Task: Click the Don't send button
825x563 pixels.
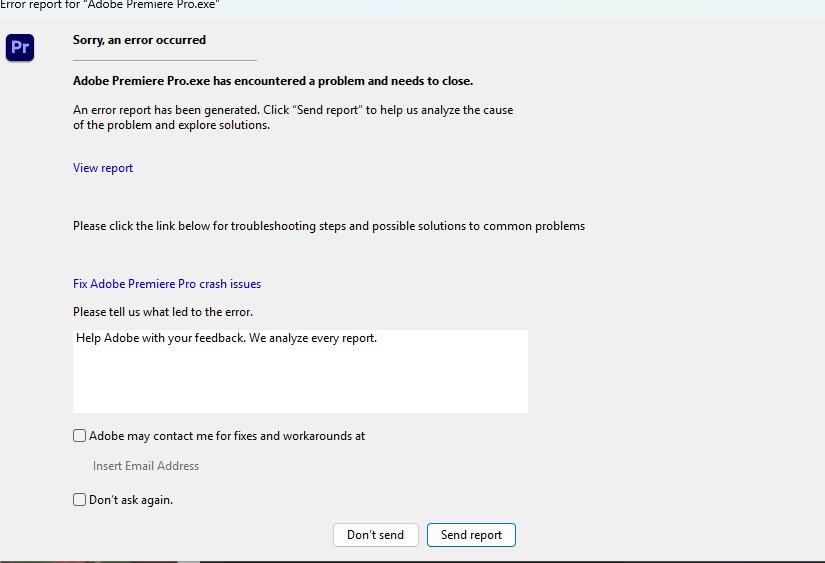Action: click(x=376, y=535)
